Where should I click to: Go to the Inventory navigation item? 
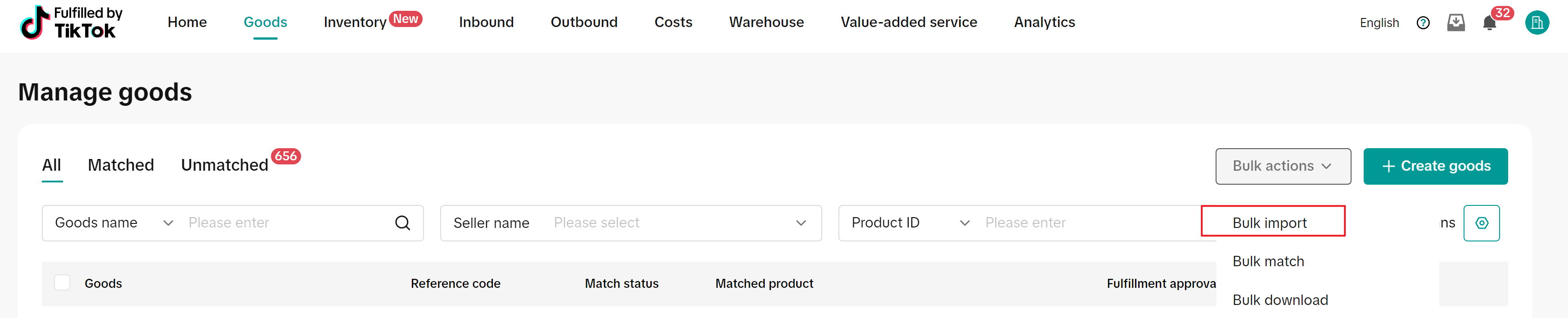point(355,23)
